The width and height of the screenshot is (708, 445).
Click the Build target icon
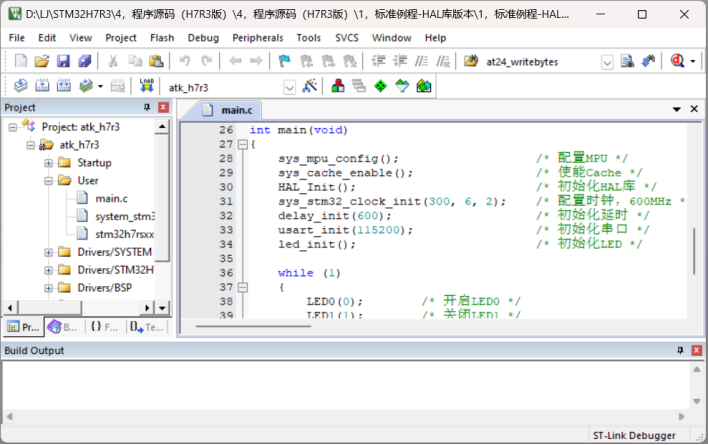click(x=42, y=87)
